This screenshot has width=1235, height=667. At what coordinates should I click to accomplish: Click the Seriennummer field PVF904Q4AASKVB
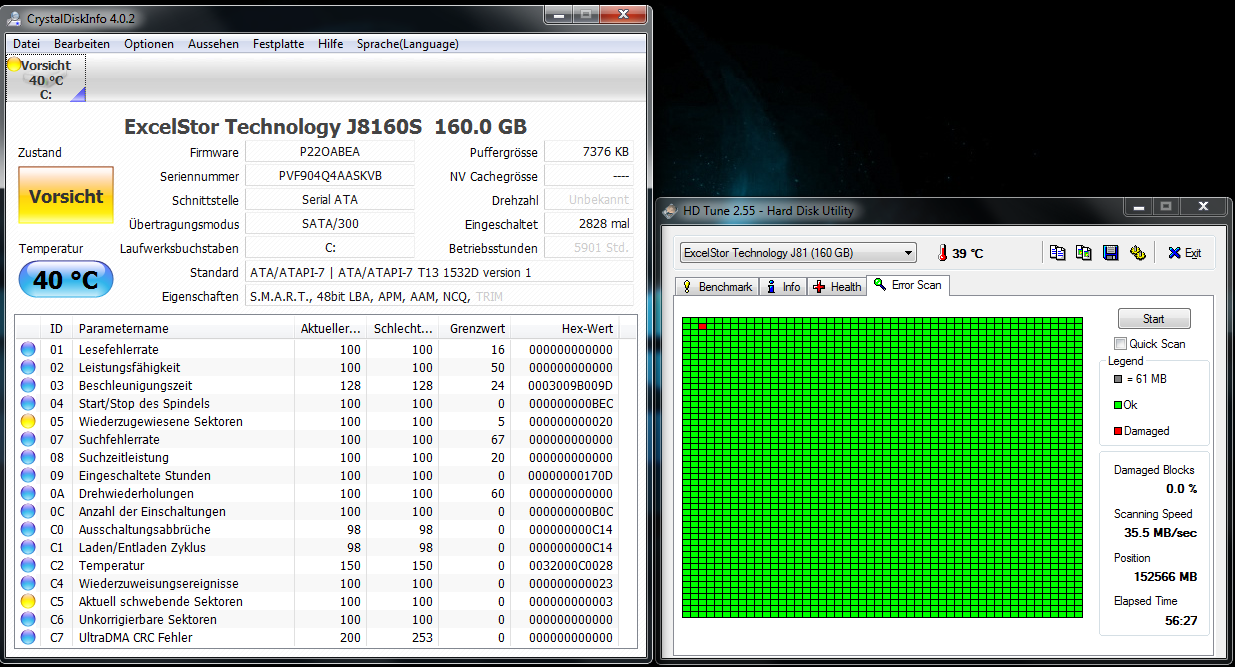tap(330, 176)
